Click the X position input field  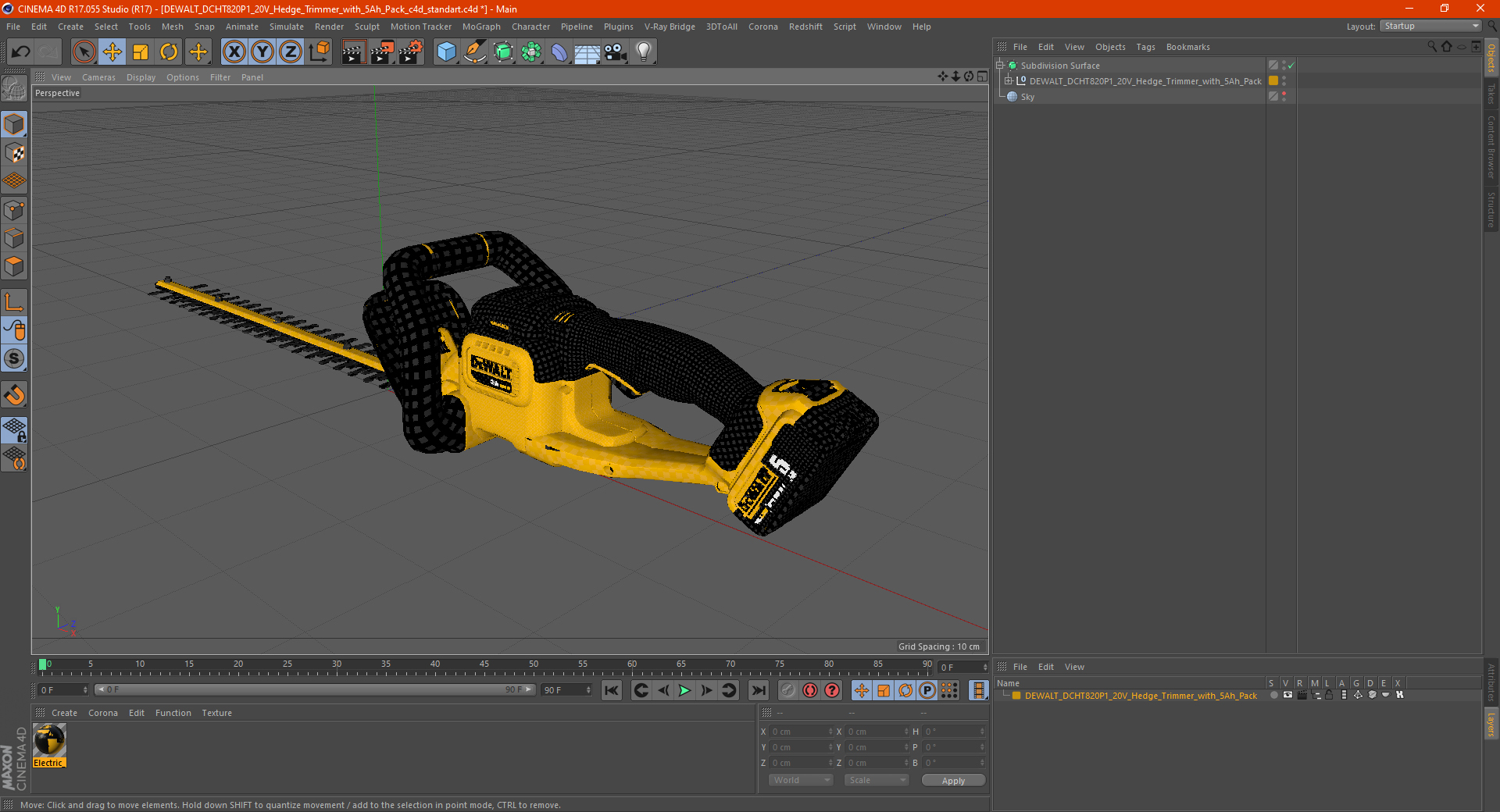802,732
